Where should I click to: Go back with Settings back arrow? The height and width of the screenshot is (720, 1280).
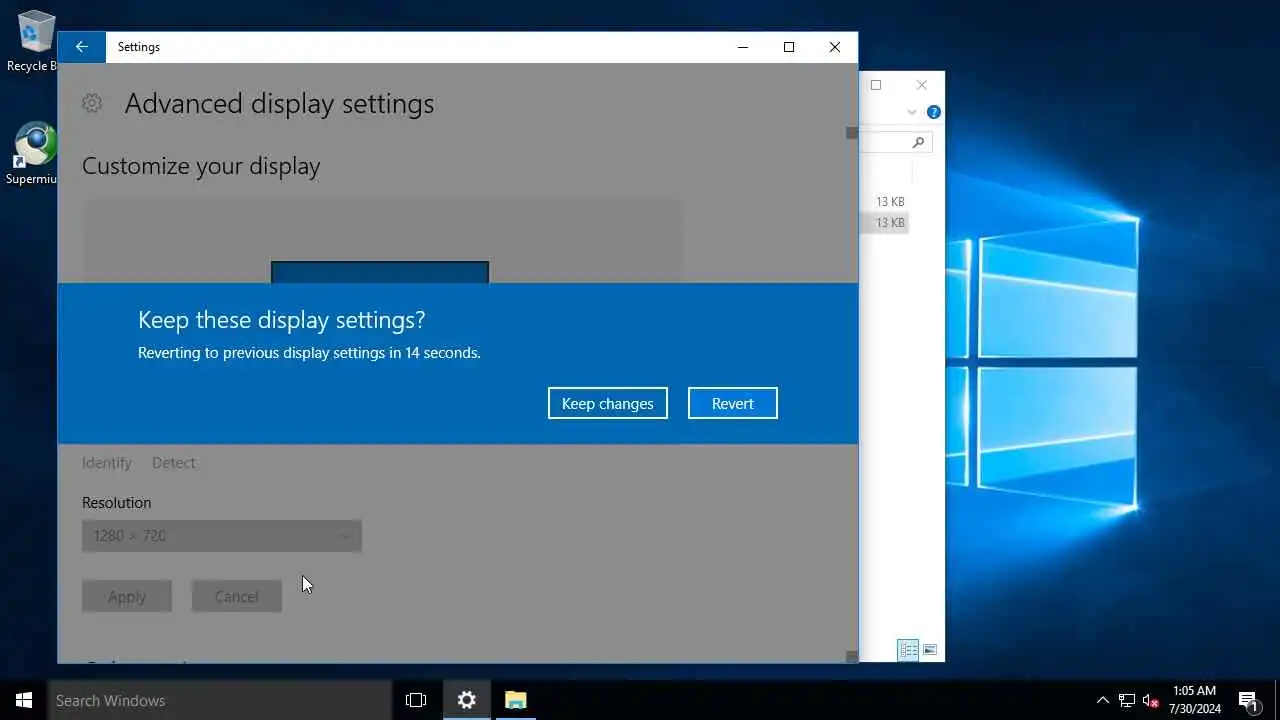click(x=82, y=47)
